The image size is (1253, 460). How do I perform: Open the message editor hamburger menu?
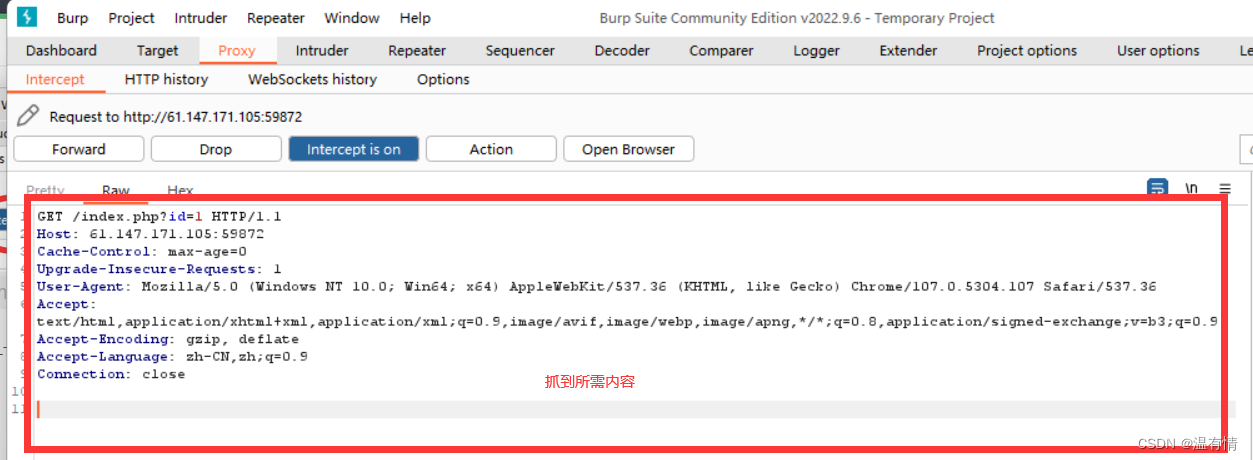pos(1225,188)
